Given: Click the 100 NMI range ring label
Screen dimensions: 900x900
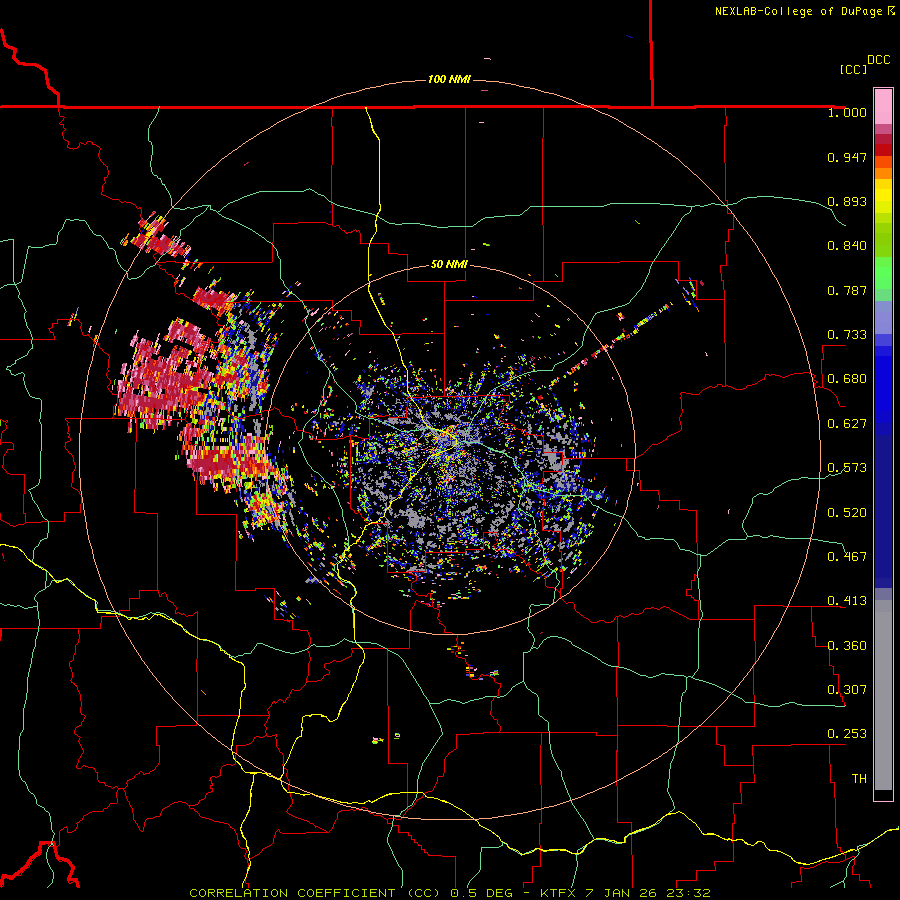Looking at the screenshot, I should pyautogui.click(x=449, y=79).
